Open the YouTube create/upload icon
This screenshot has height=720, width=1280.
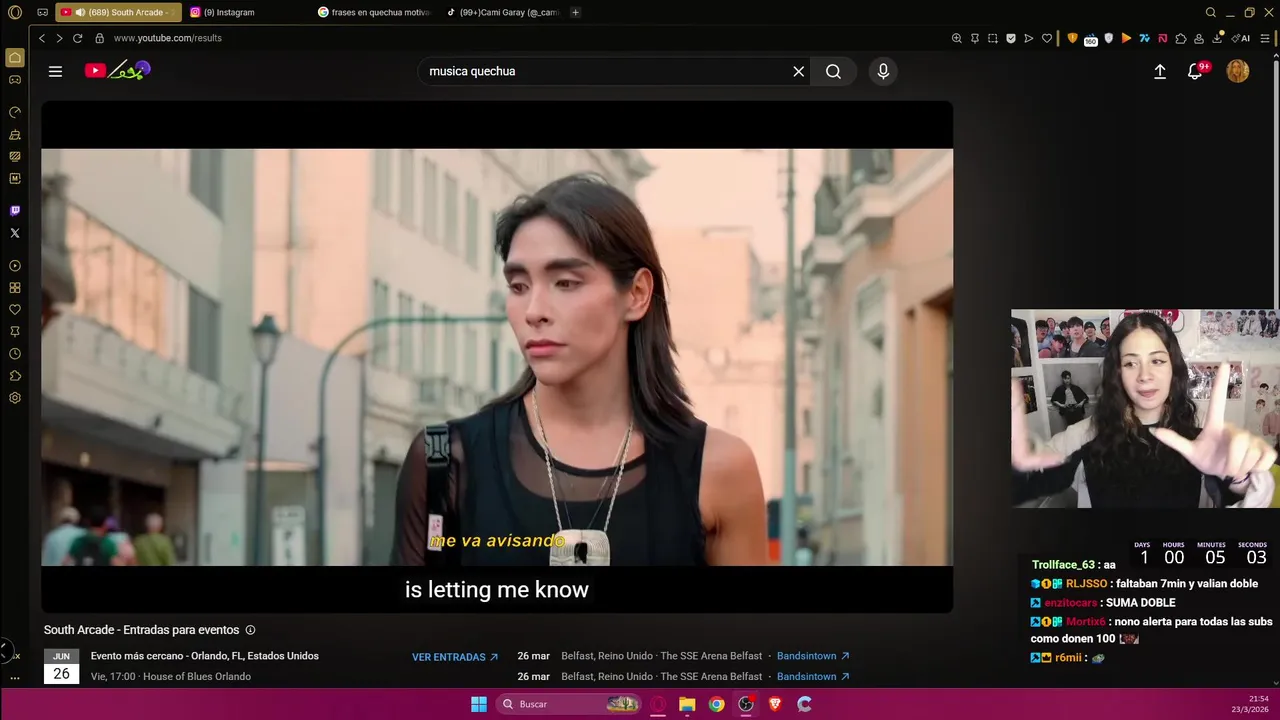click(1160, 71)
